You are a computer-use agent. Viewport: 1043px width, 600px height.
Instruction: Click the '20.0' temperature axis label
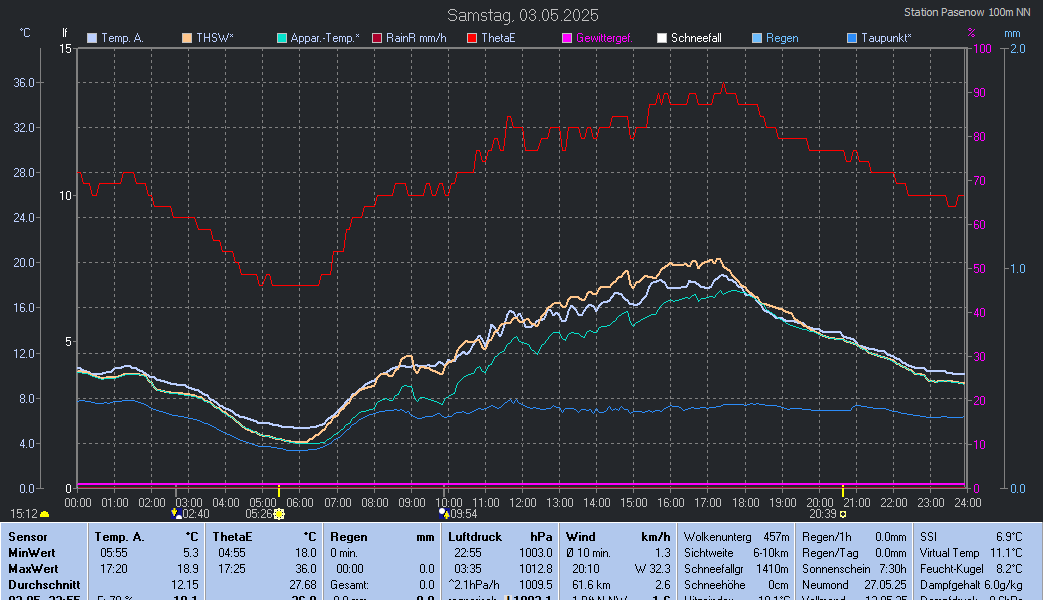click(x=24, y=263)
